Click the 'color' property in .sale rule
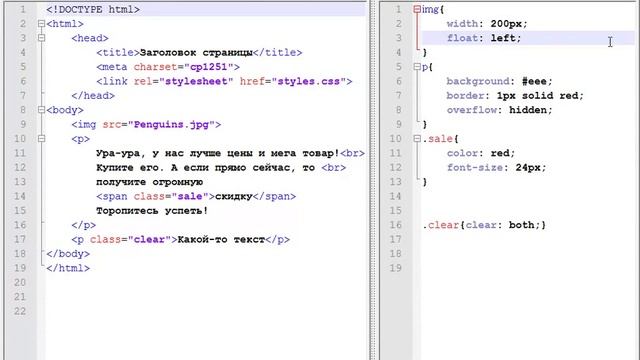Viewport: 640px width, 360px height. pos(462,153)
